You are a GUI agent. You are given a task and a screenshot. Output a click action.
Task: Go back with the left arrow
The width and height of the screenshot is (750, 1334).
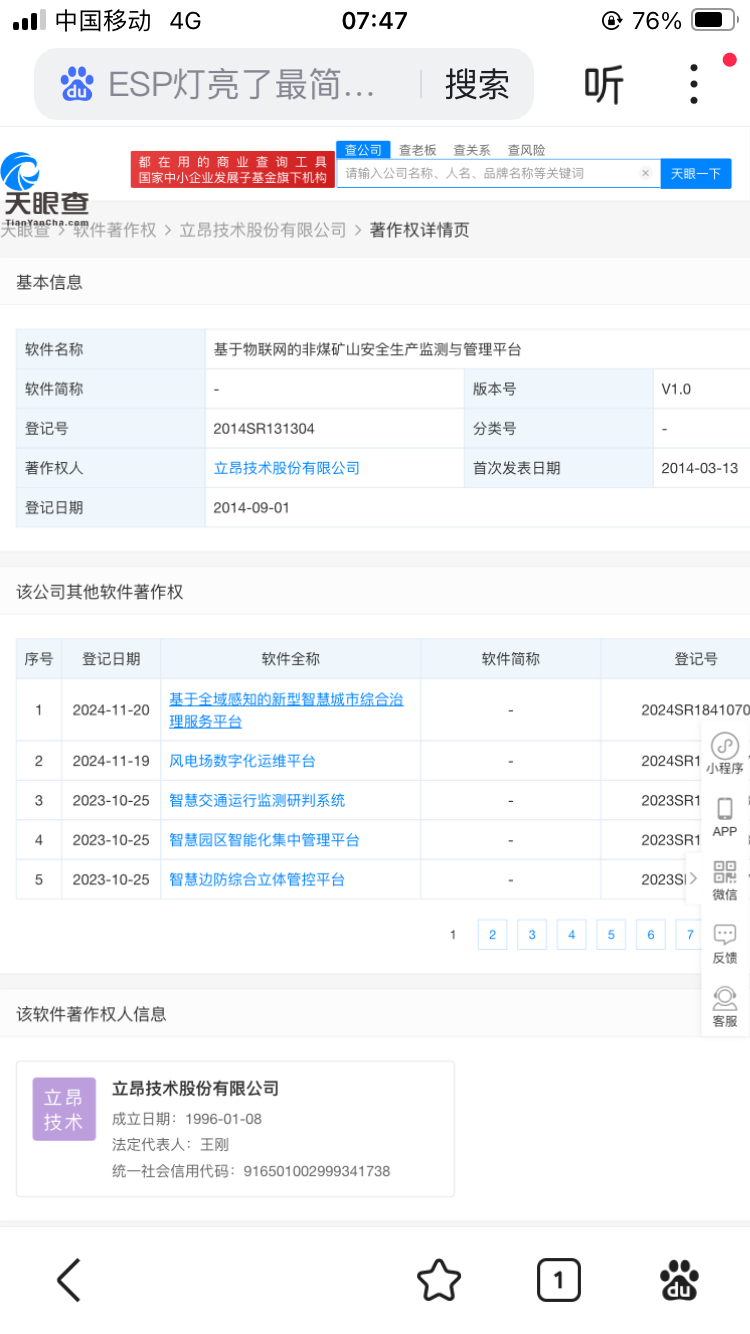tap(68, 1280)
